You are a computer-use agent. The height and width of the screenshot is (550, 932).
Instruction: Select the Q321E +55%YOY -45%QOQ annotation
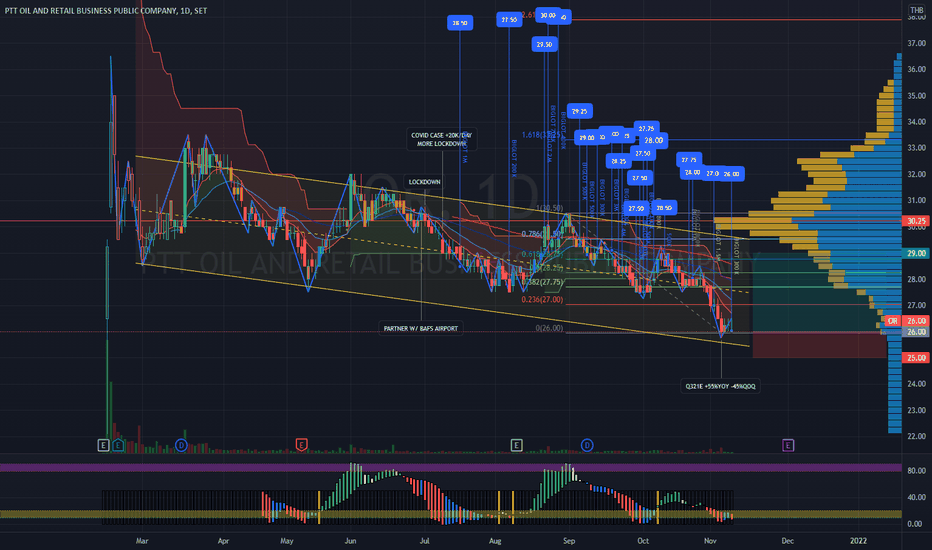point(720,386)
